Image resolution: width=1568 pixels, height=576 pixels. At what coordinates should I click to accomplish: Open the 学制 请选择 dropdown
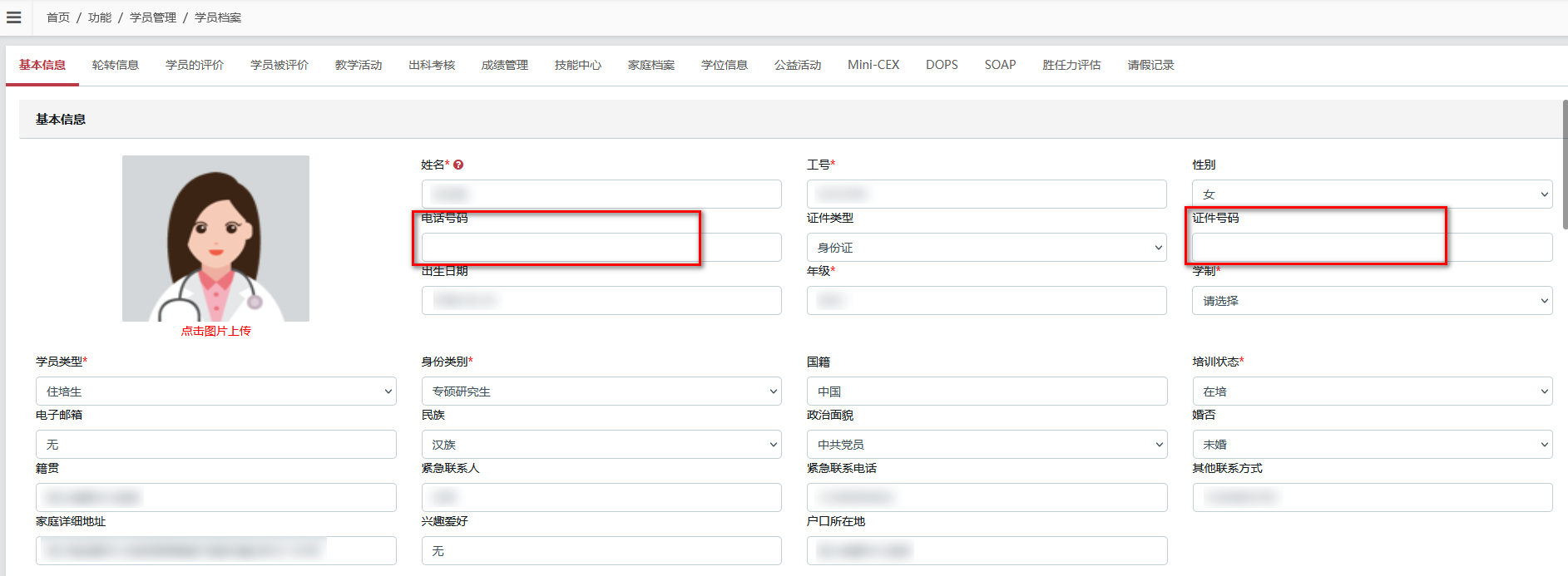click(x=1372, y=300)
